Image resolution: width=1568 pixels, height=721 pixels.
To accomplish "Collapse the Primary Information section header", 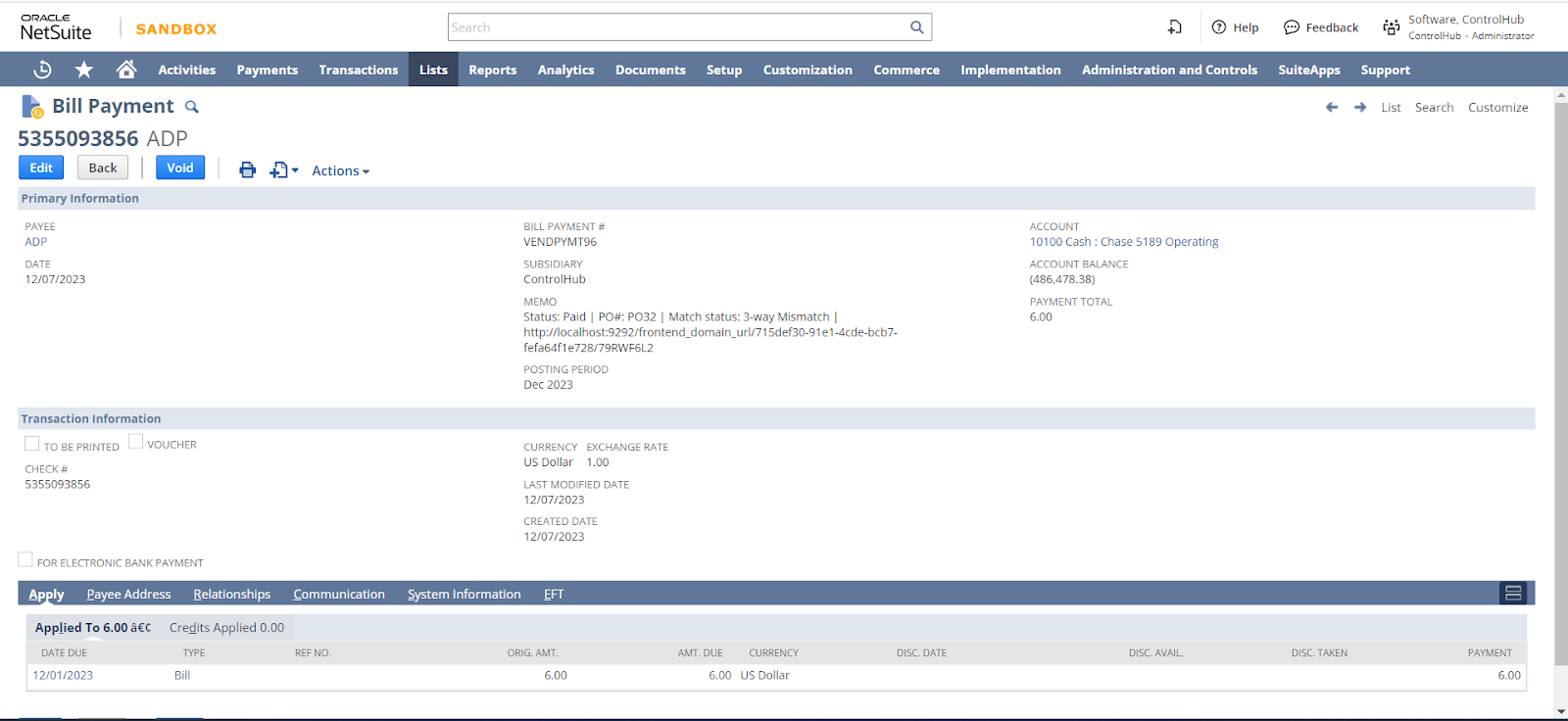I will pos(776,198).
